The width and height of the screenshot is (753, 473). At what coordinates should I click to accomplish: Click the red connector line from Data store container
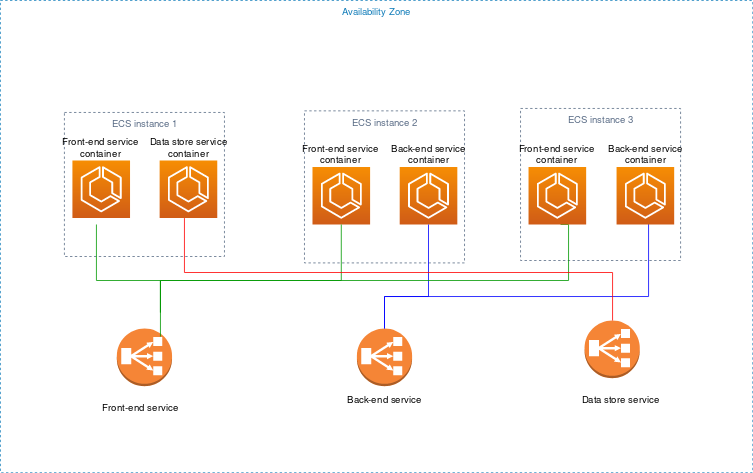400,272
